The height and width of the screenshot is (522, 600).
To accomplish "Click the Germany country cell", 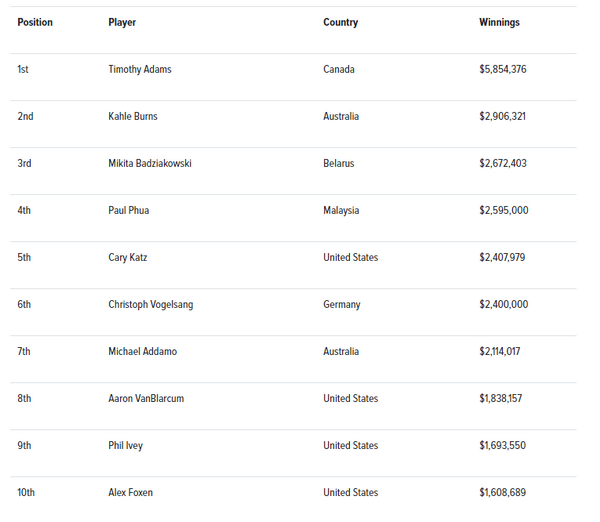I will click(x=342, y=305).
